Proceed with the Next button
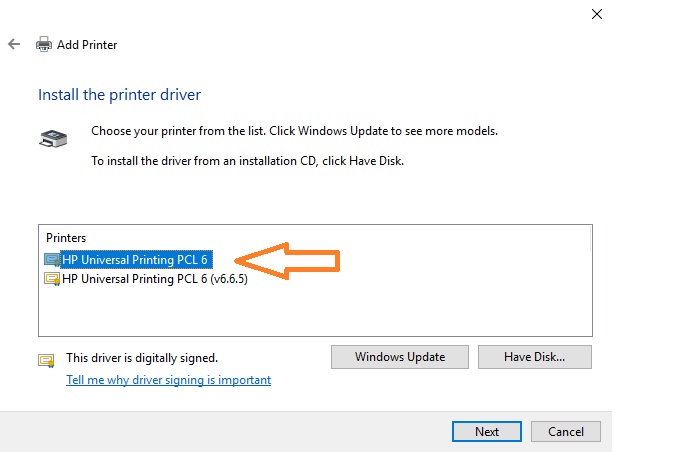Screen dimensions: 697x452 tap(487, 432)
